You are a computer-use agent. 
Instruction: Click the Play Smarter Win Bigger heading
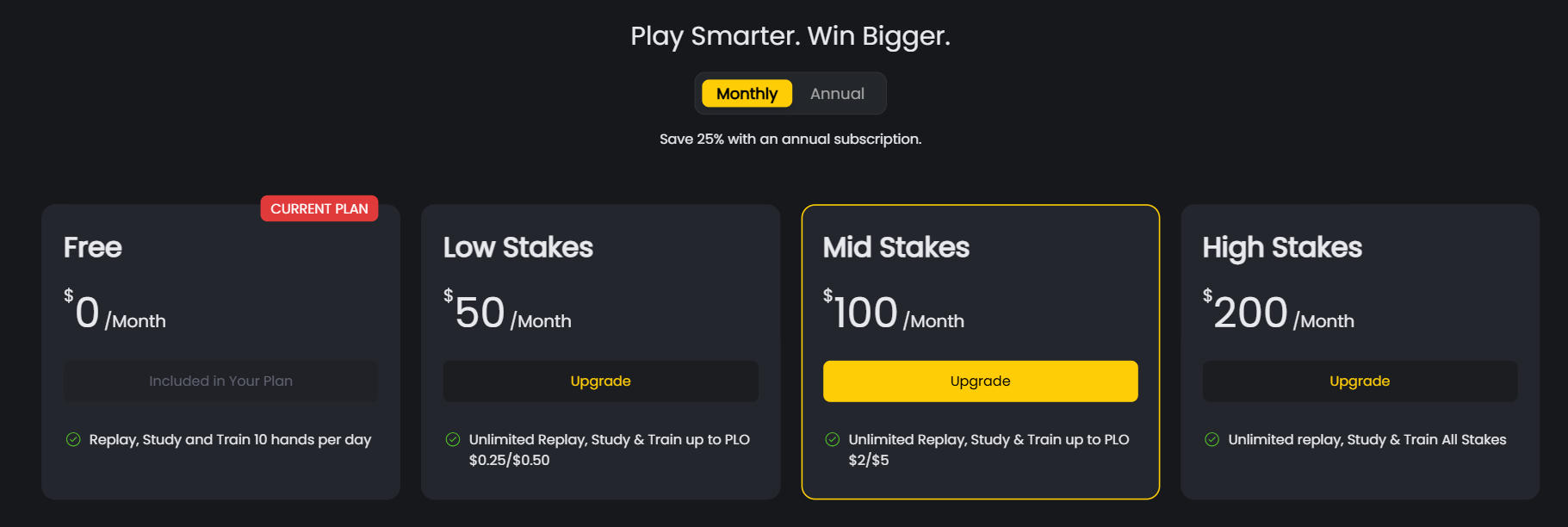pyautogui.click(x=790, y=36)
